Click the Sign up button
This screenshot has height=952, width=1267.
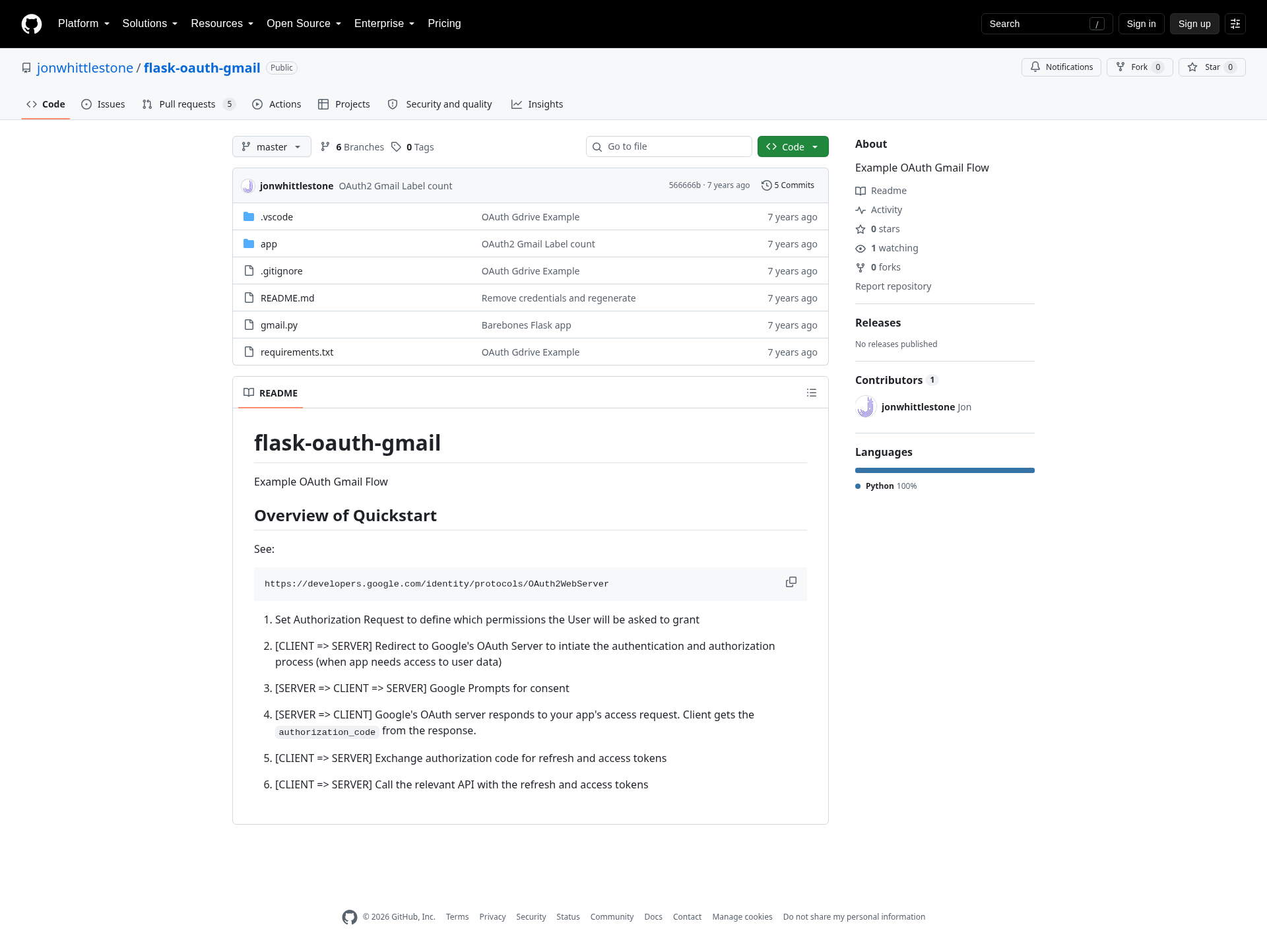(x=1194, y=24)
